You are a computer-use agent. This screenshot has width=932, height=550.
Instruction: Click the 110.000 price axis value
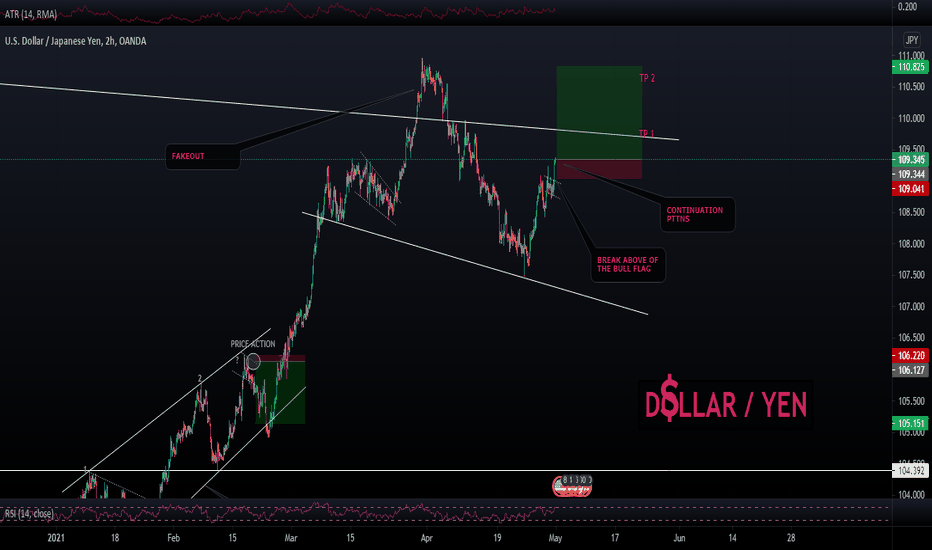(911, 118)
